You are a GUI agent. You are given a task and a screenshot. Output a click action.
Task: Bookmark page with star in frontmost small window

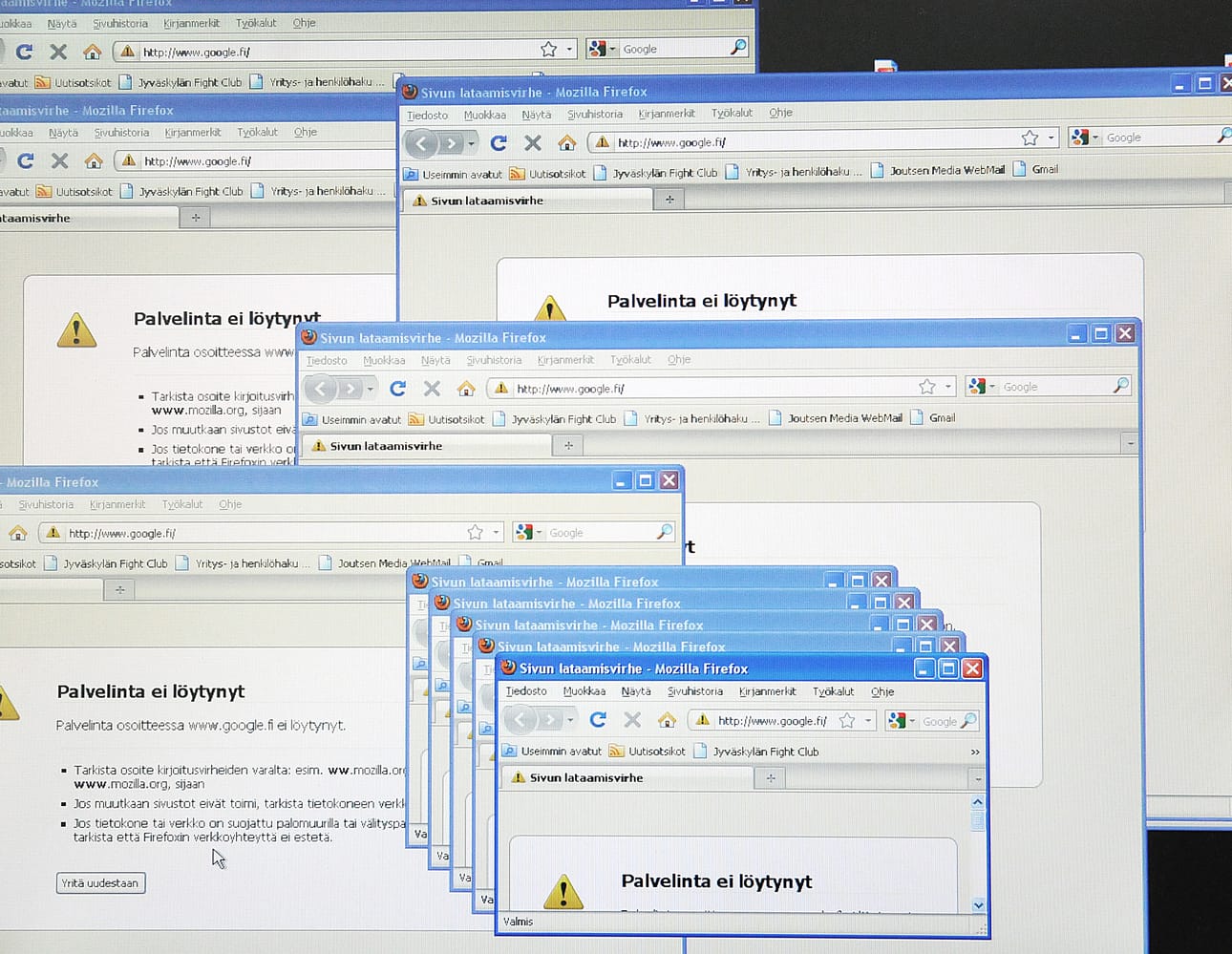[x=847, y=721]
